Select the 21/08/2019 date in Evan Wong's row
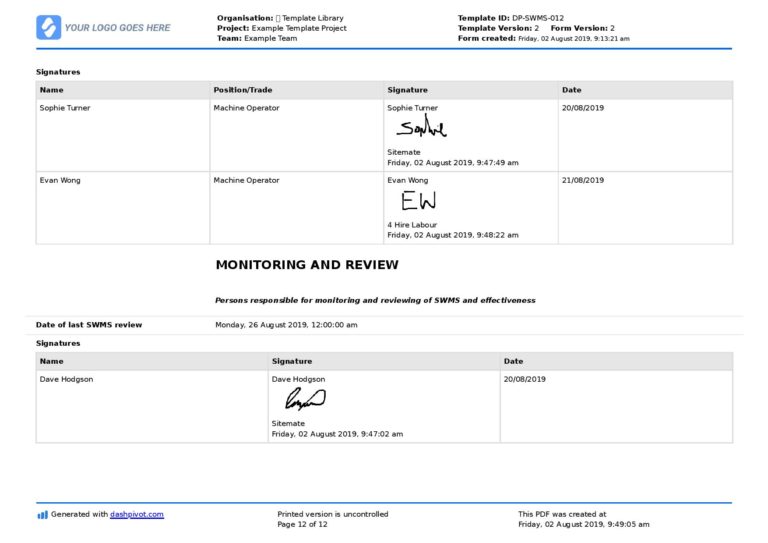768x543 pixels. point(583,181)
